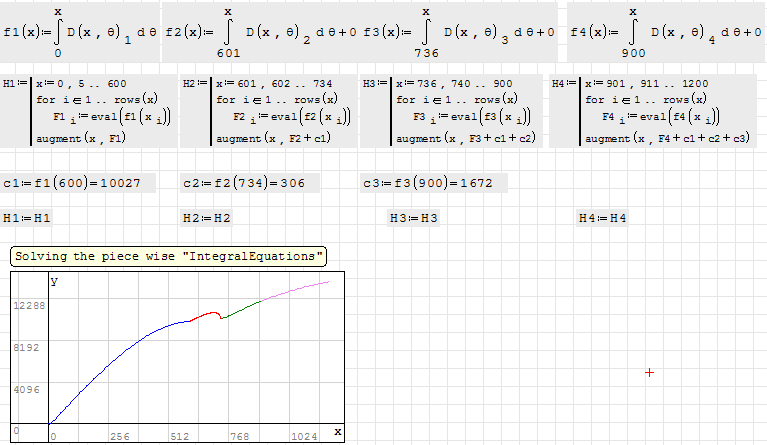This screenshot has height=445, width=767.
Task: Select the H2:=H2 assignment
Action: (x=207, y=218)
